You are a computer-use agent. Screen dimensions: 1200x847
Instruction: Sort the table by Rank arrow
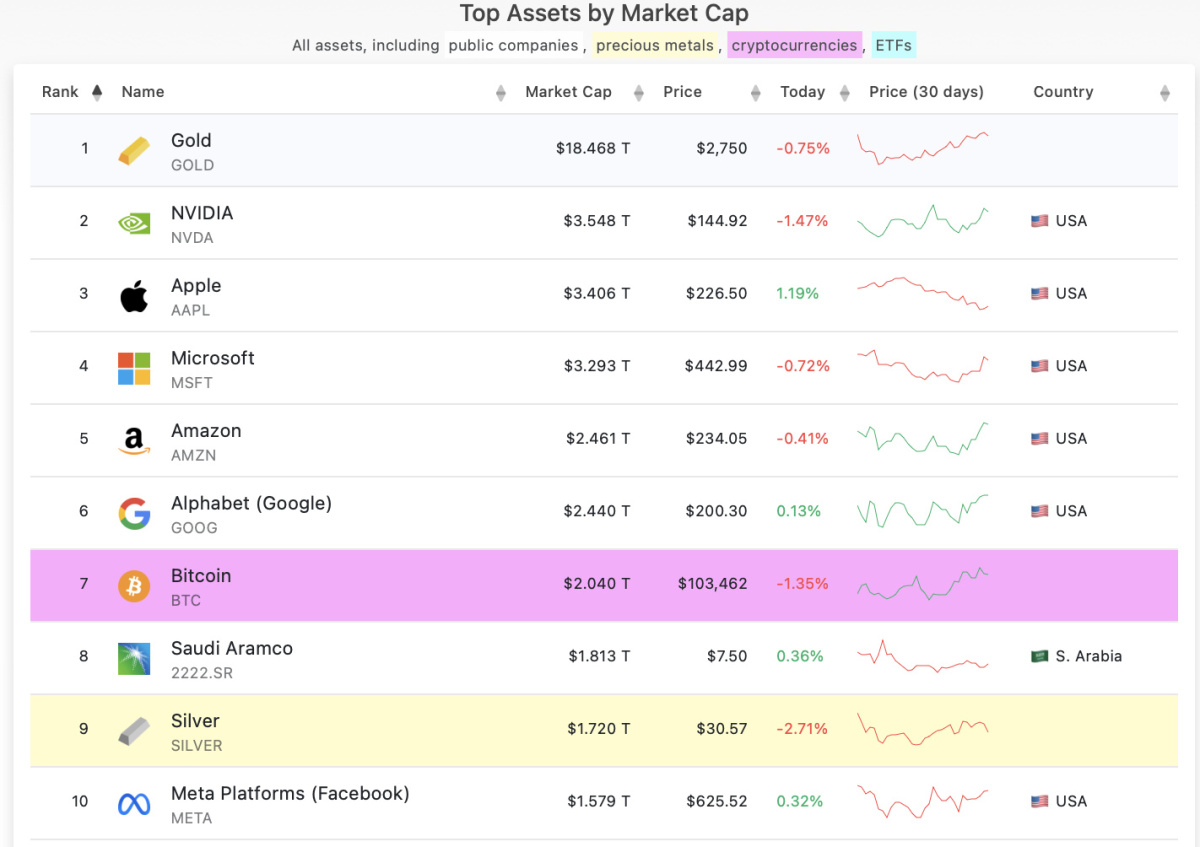pos(97,92)
